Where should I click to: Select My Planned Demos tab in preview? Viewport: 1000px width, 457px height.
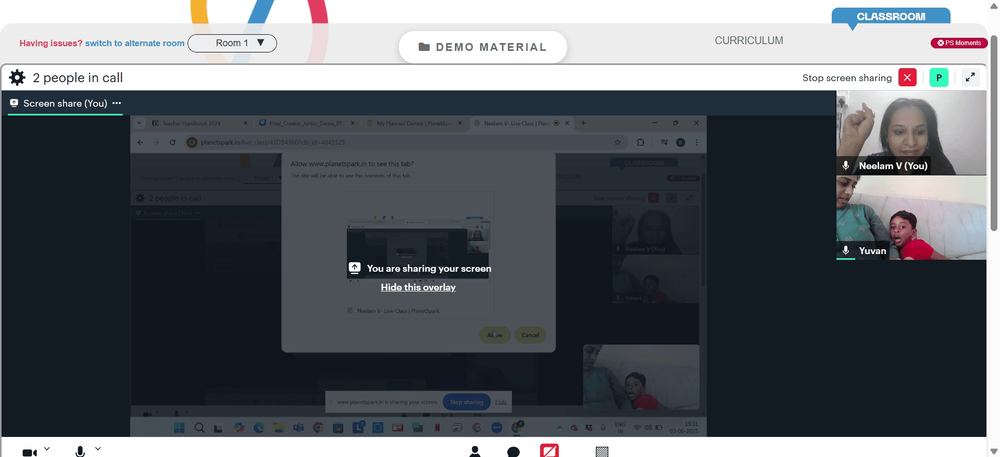pyautogui.click(x=416, y=123)
